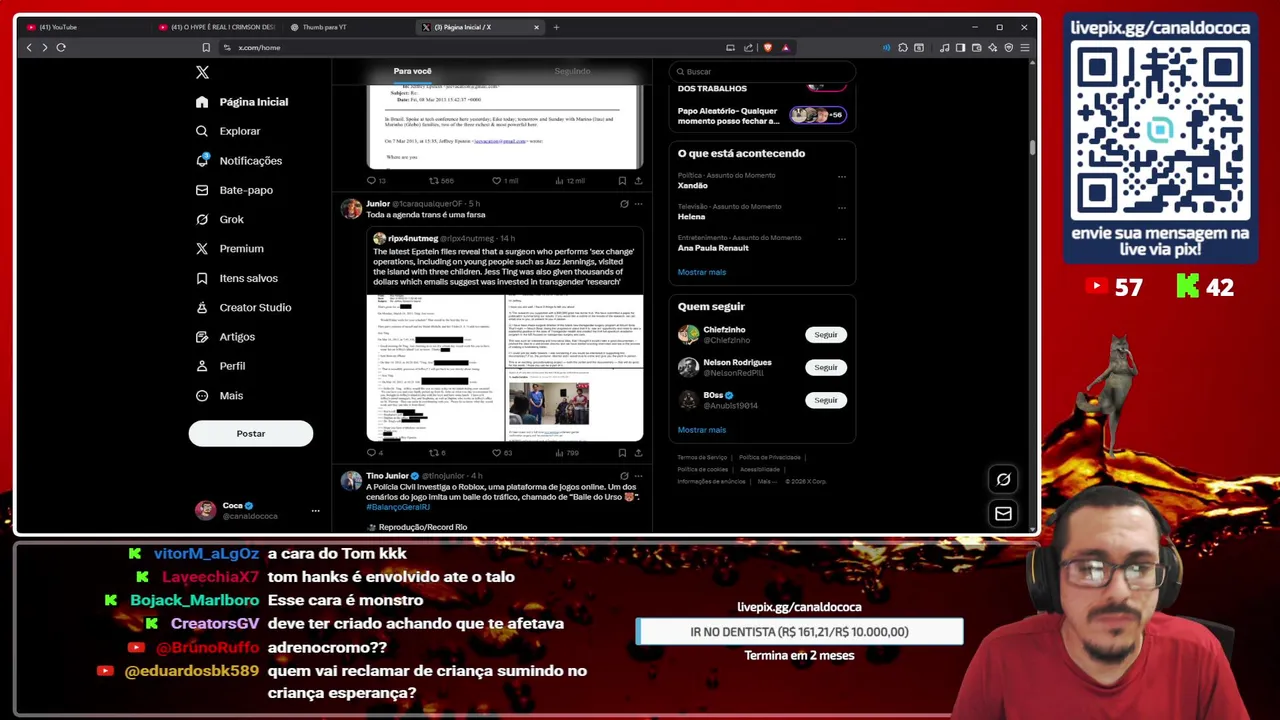Share the post with 12 mil views

[x=638, y=181]
